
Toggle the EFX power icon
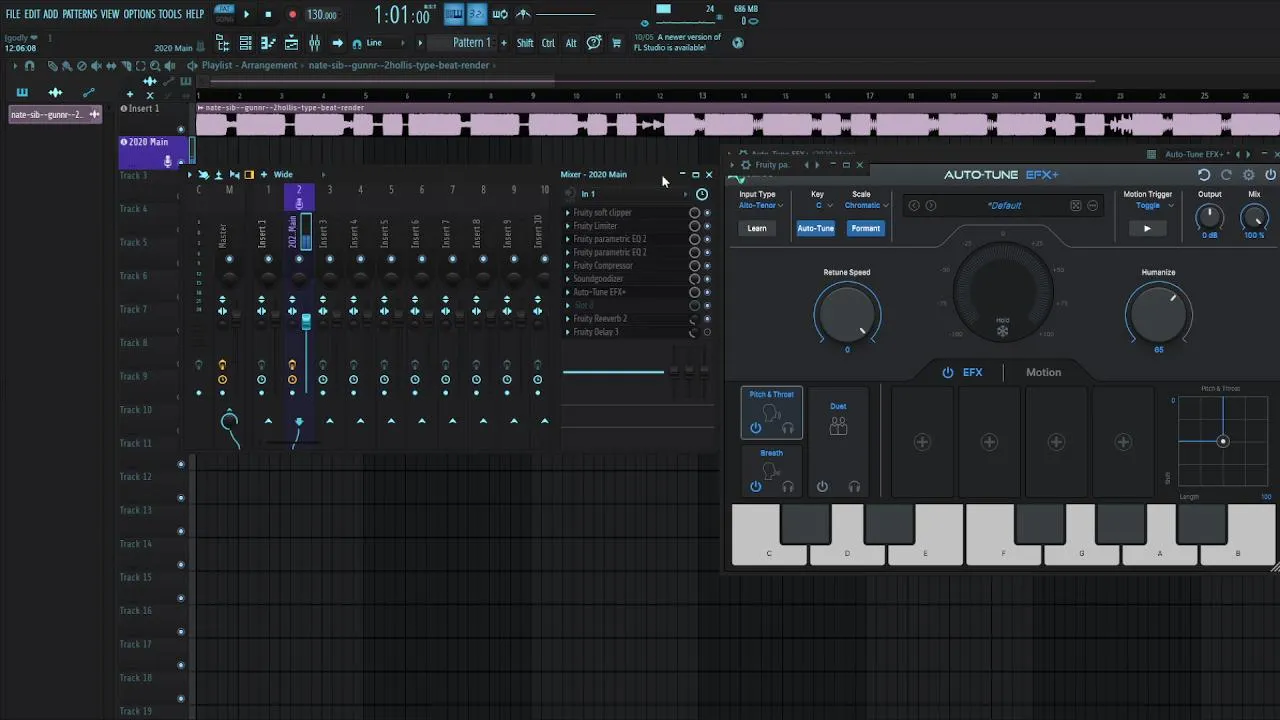pos(948,372)
